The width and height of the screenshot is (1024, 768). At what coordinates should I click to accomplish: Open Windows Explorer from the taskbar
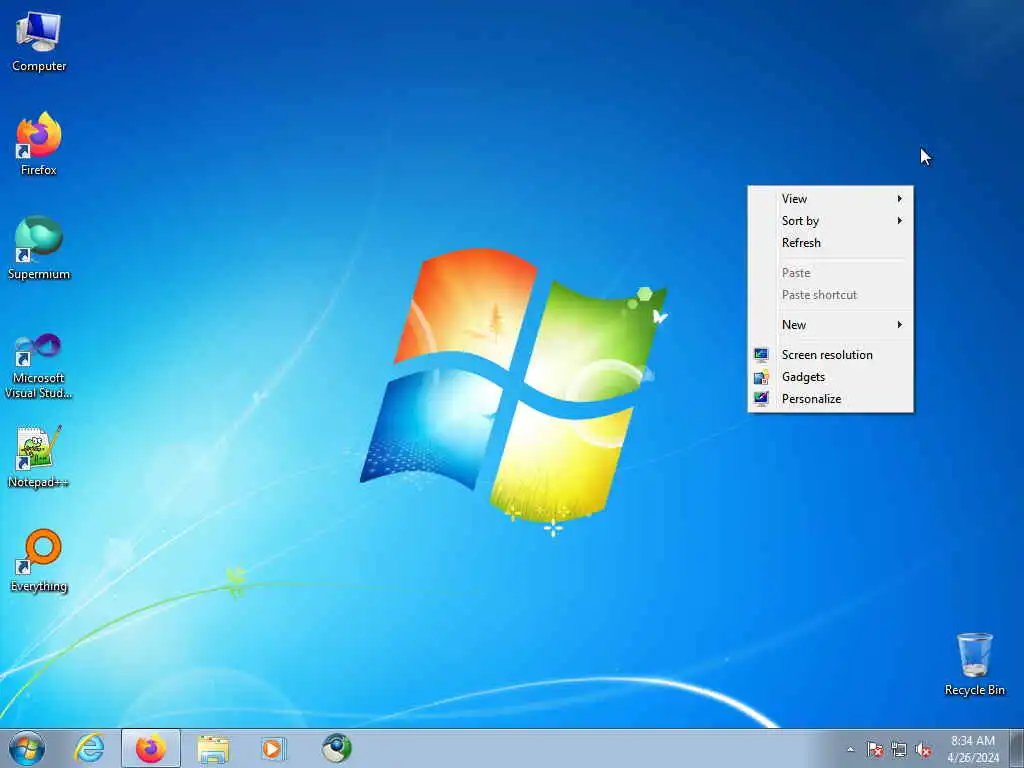tap(213, 748)
